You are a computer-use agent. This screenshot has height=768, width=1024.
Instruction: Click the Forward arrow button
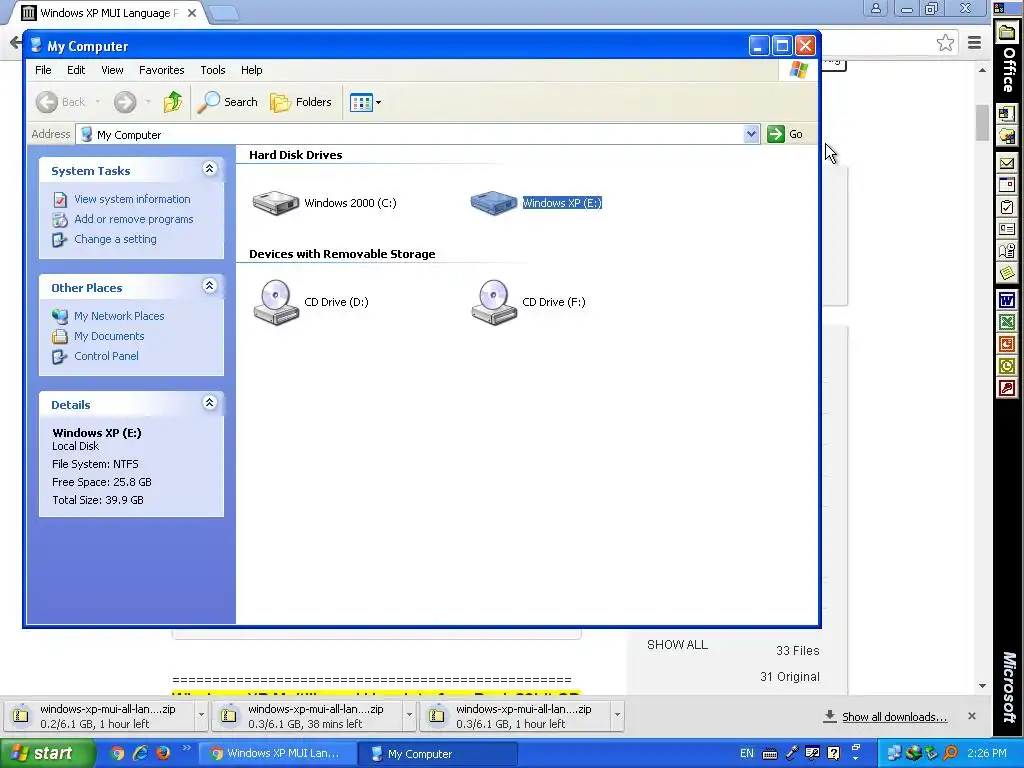coord(125,102)
